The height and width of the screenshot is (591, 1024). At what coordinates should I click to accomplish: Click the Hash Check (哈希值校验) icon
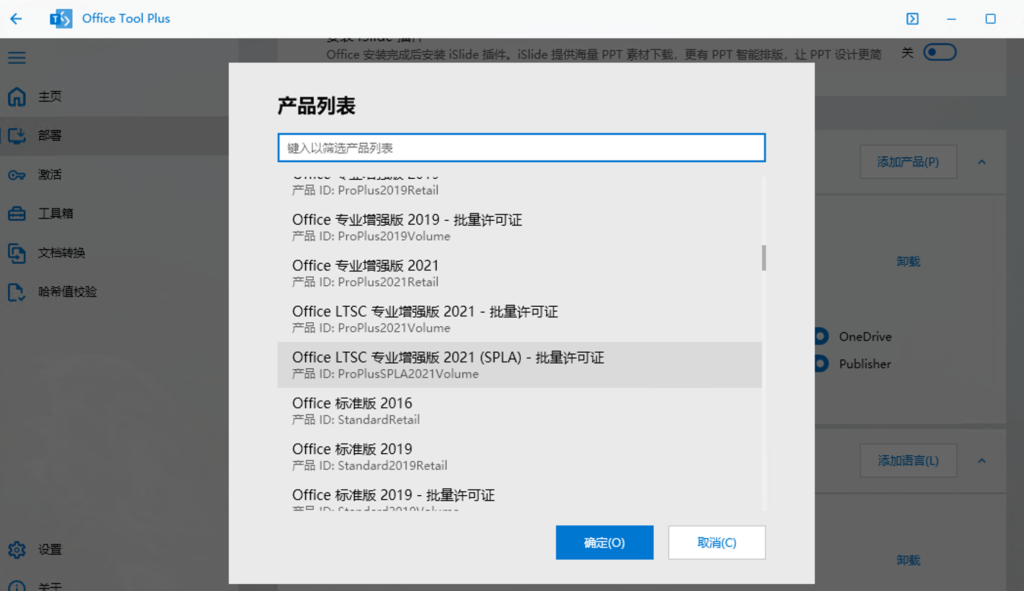[17, 292]
